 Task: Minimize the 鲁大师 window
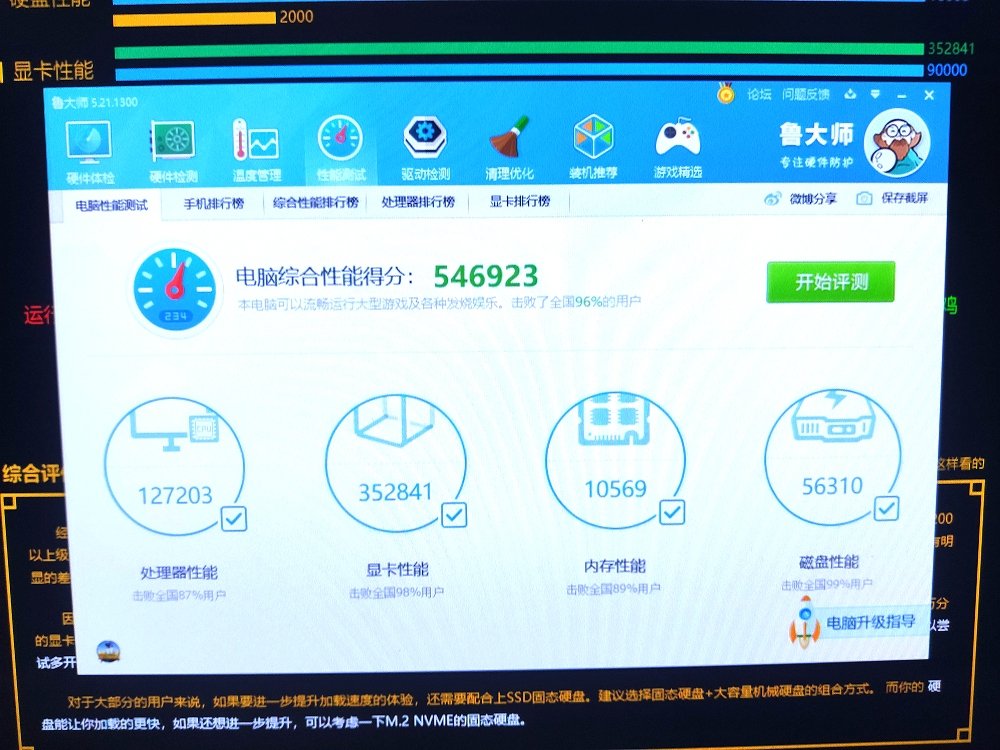tap(902, 96)
